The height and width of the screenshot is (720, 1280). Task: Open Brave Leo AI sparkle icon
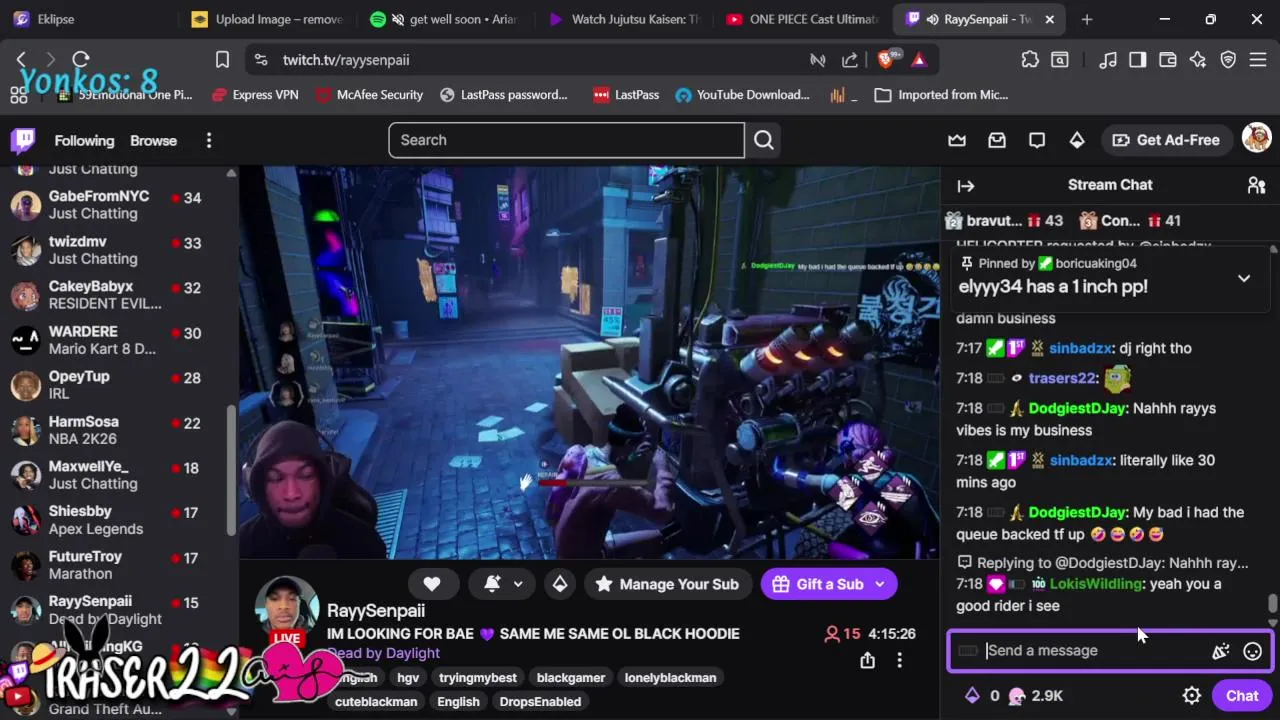[1198, 60]
